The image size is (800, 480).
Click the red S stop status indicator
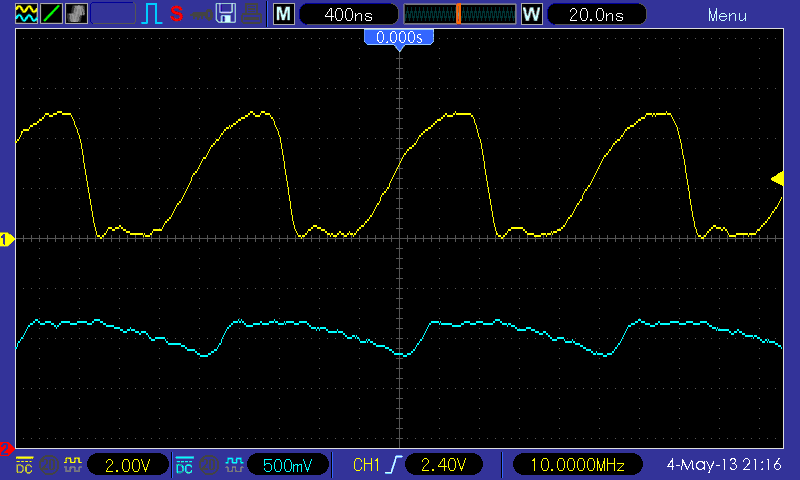tap(177, 14)
